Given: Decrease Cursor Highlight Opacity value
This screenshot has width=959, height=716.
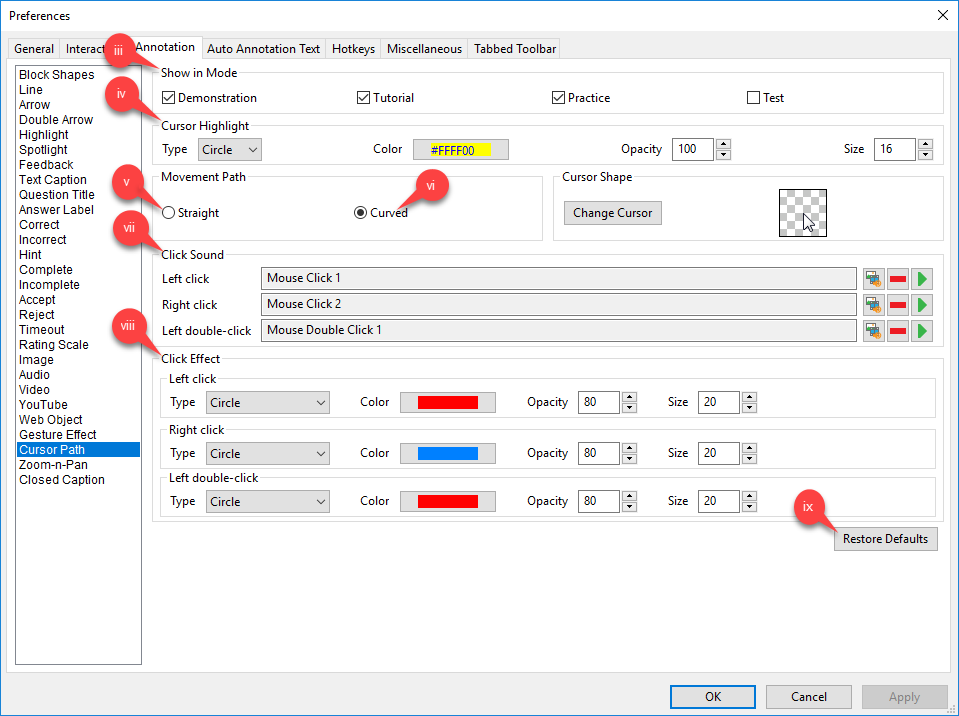Looking at the screenshot, I should [x=724, y=155].
